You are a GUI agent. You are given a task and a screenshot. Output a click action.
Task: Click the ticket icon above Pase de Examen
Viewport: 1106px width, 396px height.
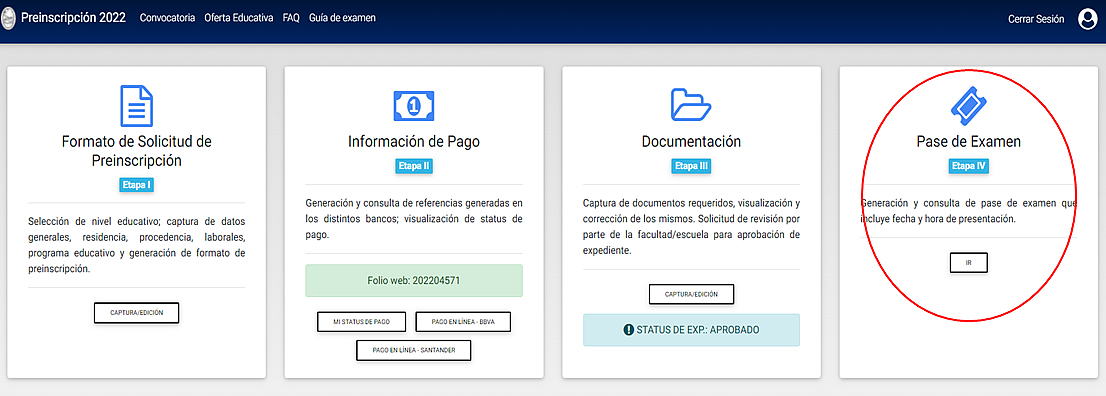(968, 107)
